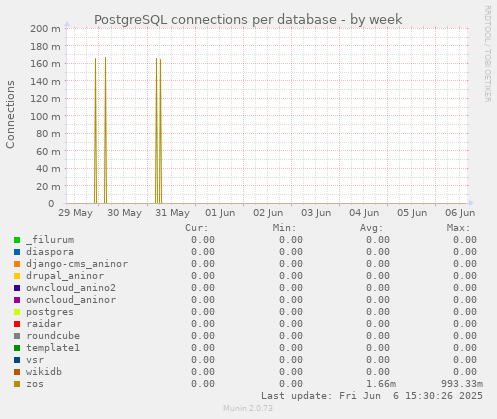This screenshot has width=497, height=419.
Task: Select the wikidb legend label
Action: click(44, 372)
